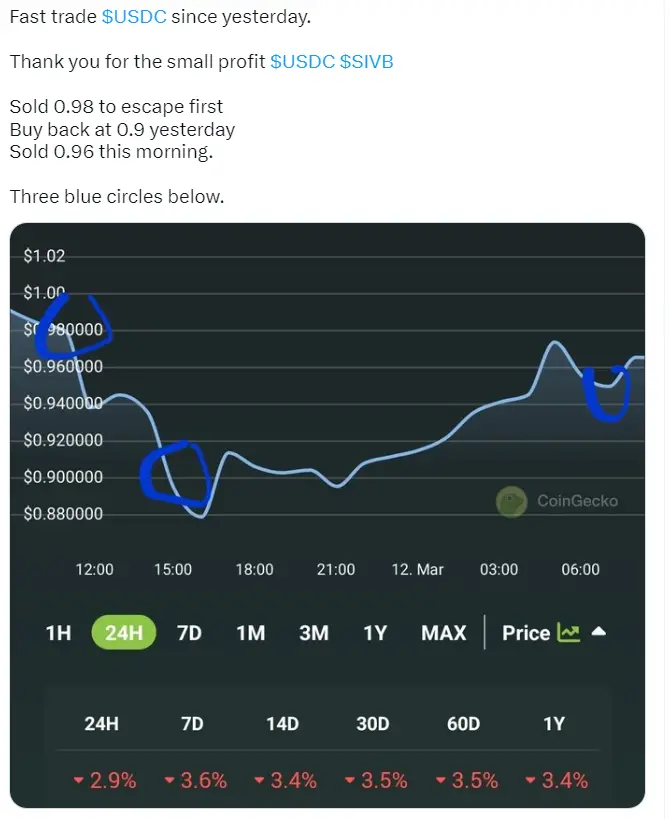Screen dimensions: 670x819
Task: Select the highlighted 24H range button
Action: [x=124, y=633]
